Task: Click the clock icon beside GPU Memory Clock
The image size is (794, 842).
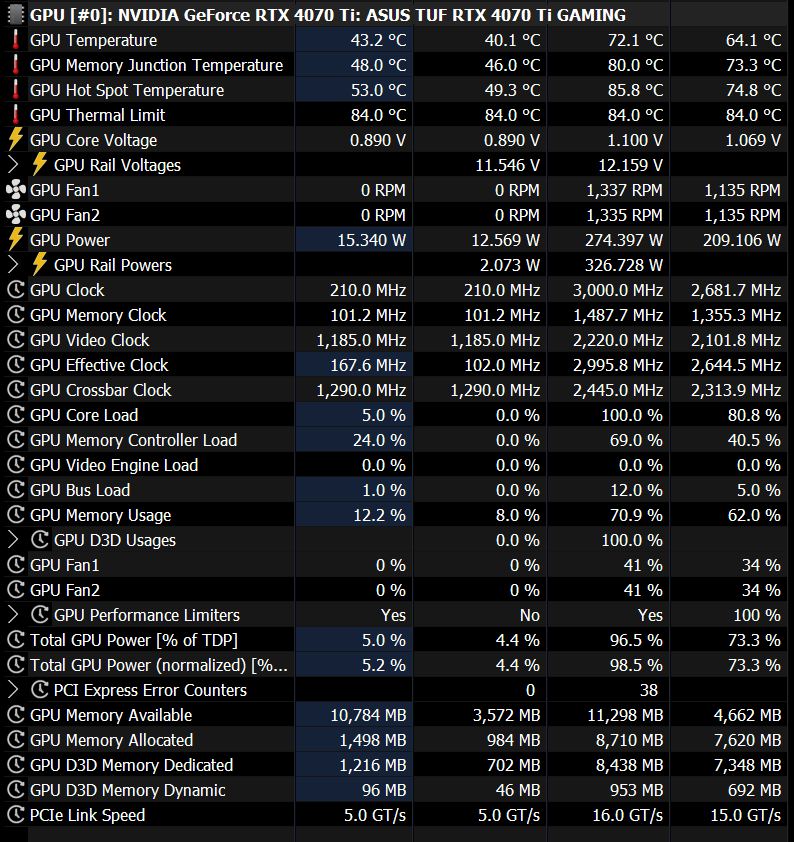Action: [15, 315]
